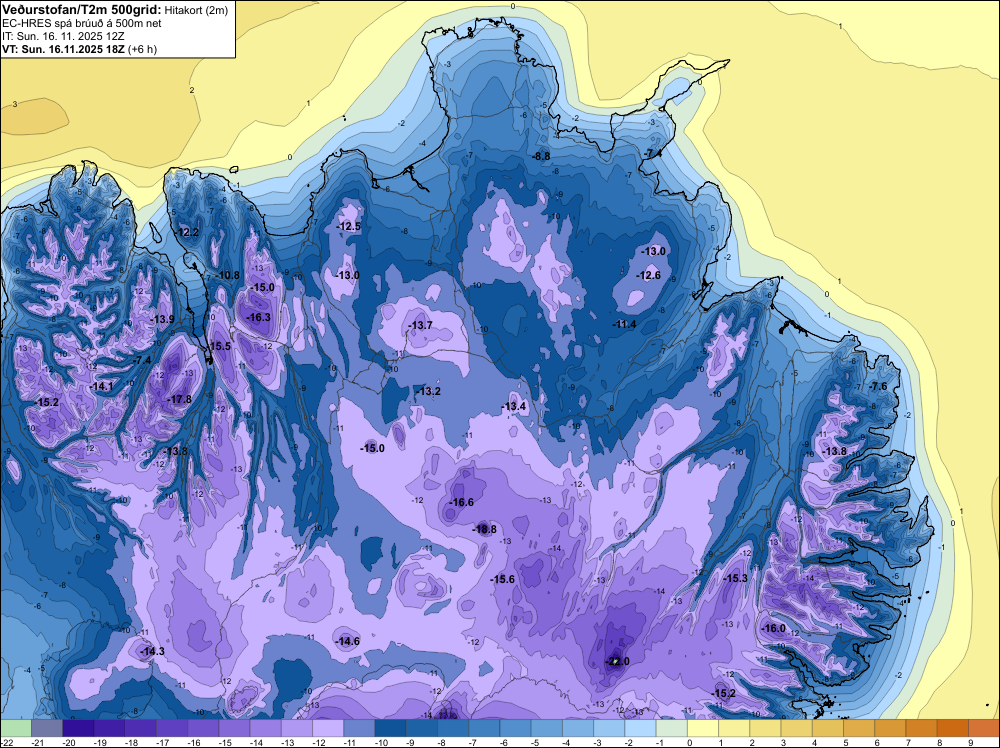Select the -21 legend color swatch

point(47,728)
